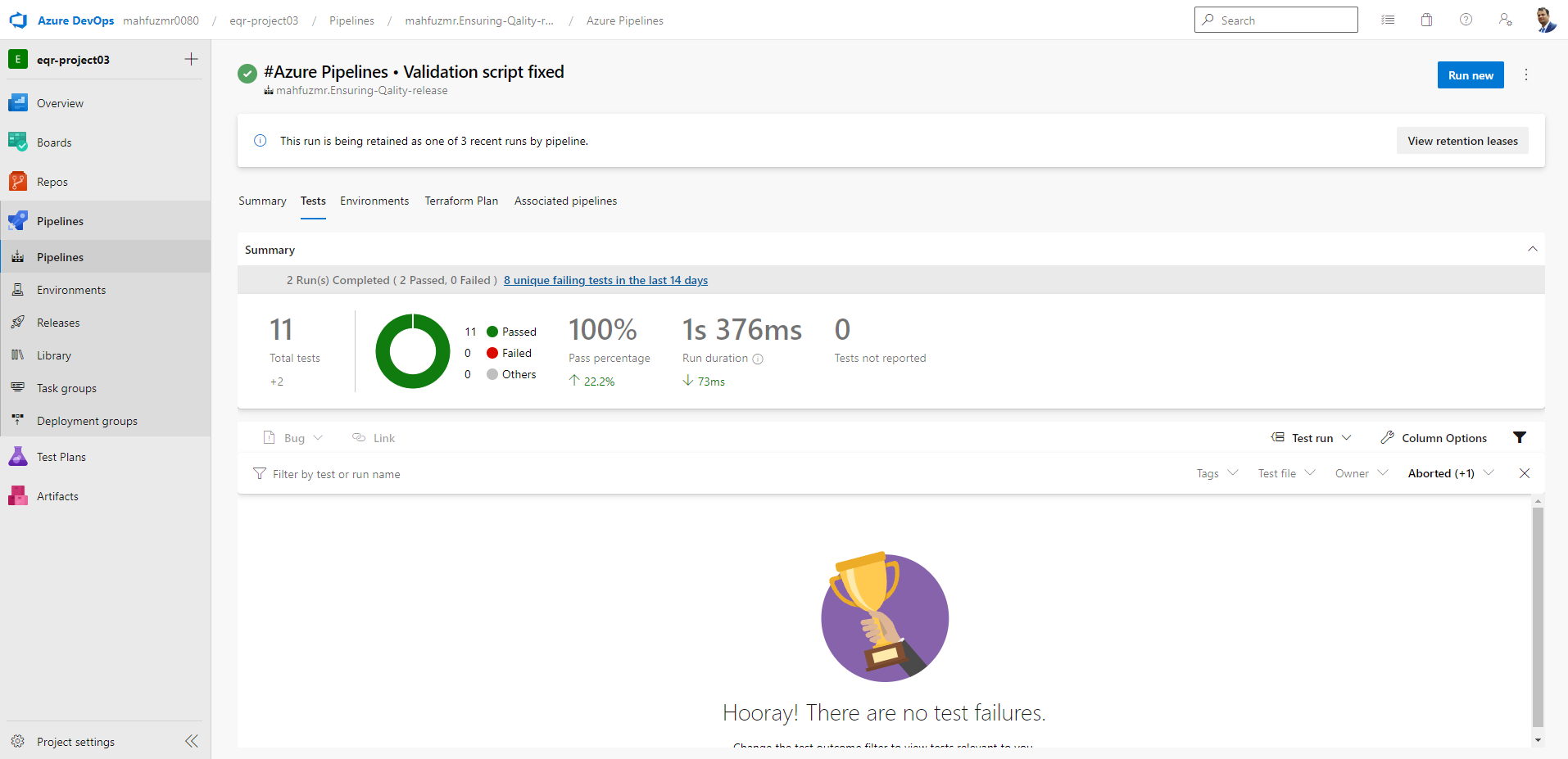The width and height of the screenshot is (1568, 759).
Task: Click the Link button in toolbar
Action: (374, 438)
